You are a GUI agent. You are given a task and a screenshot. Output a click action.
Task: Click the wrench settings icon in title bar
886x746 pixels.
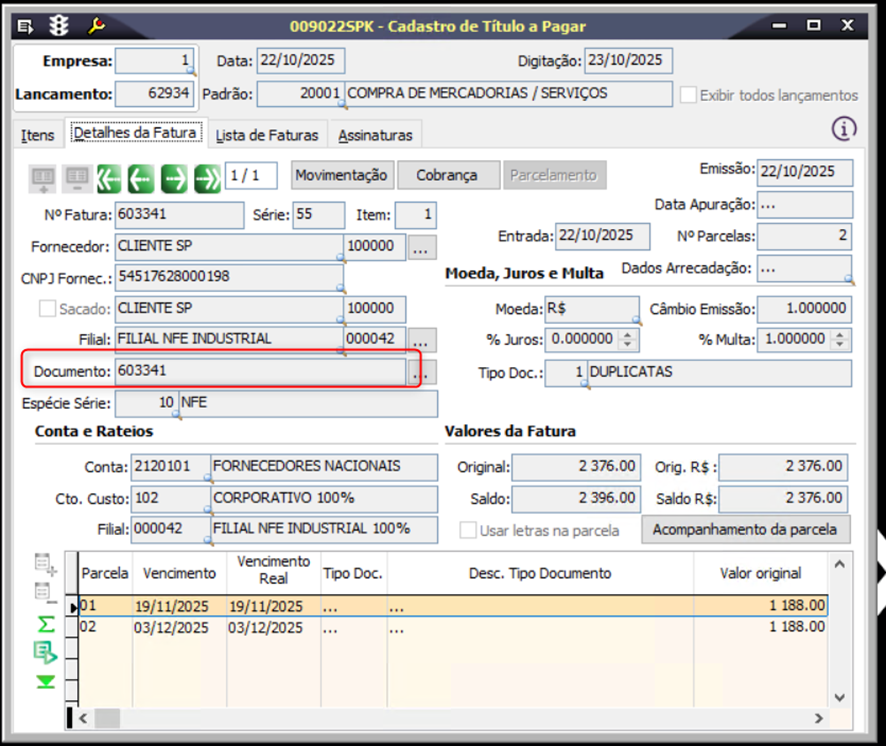click(x=97, y=25)
